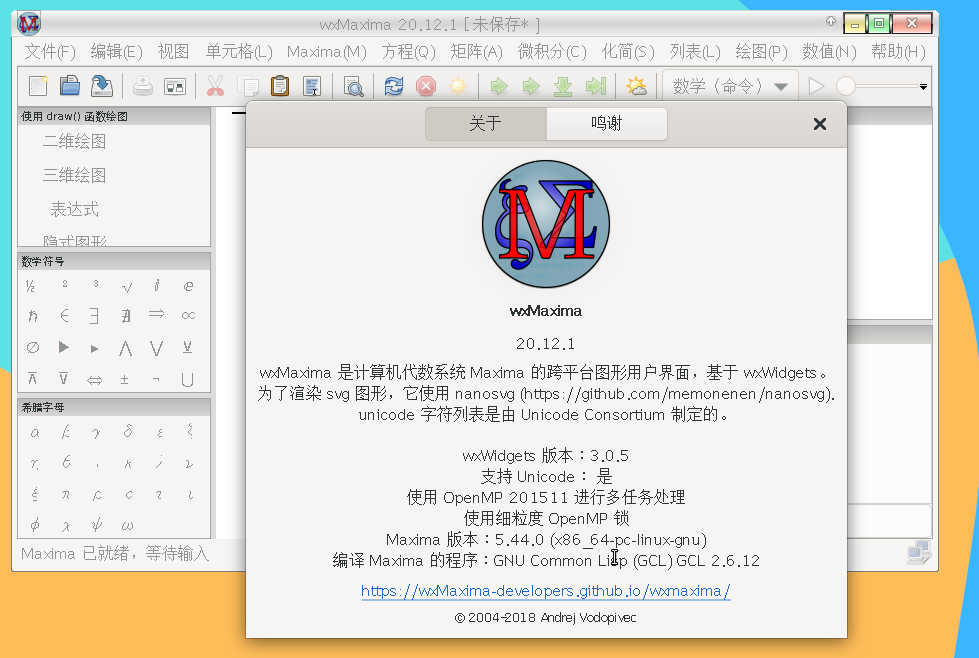Image resolution: width=979 pixels, height=658 pixels.
Task: Open the 单元格(L) menu
Action: point(239,51)
